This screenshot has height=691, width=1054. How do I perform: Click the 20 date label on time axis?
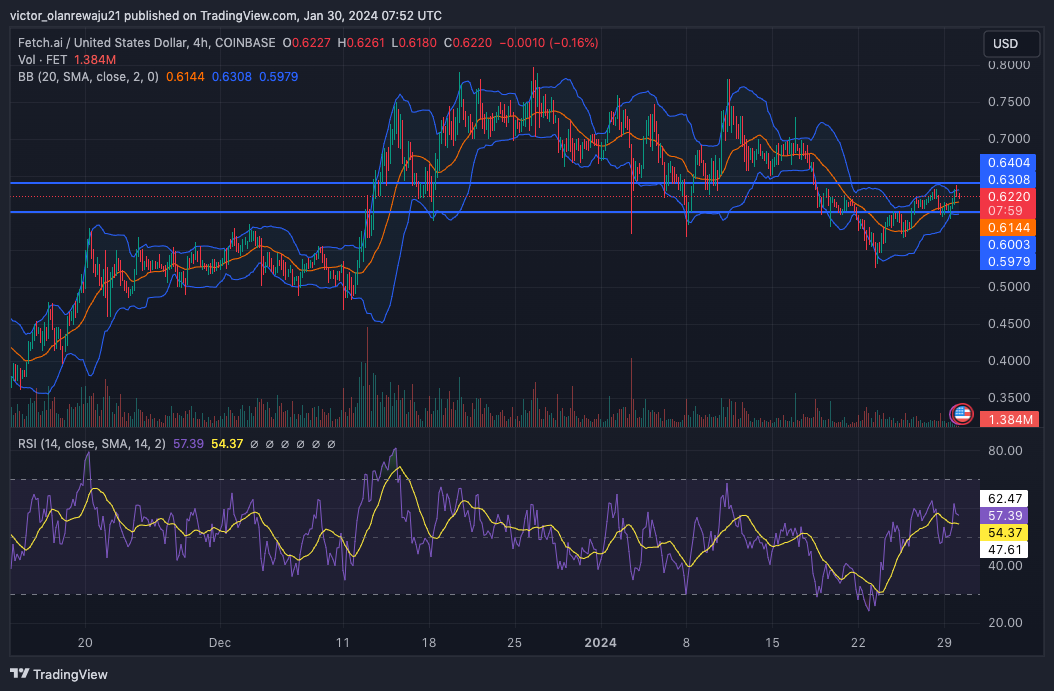[x=85, y=643]
